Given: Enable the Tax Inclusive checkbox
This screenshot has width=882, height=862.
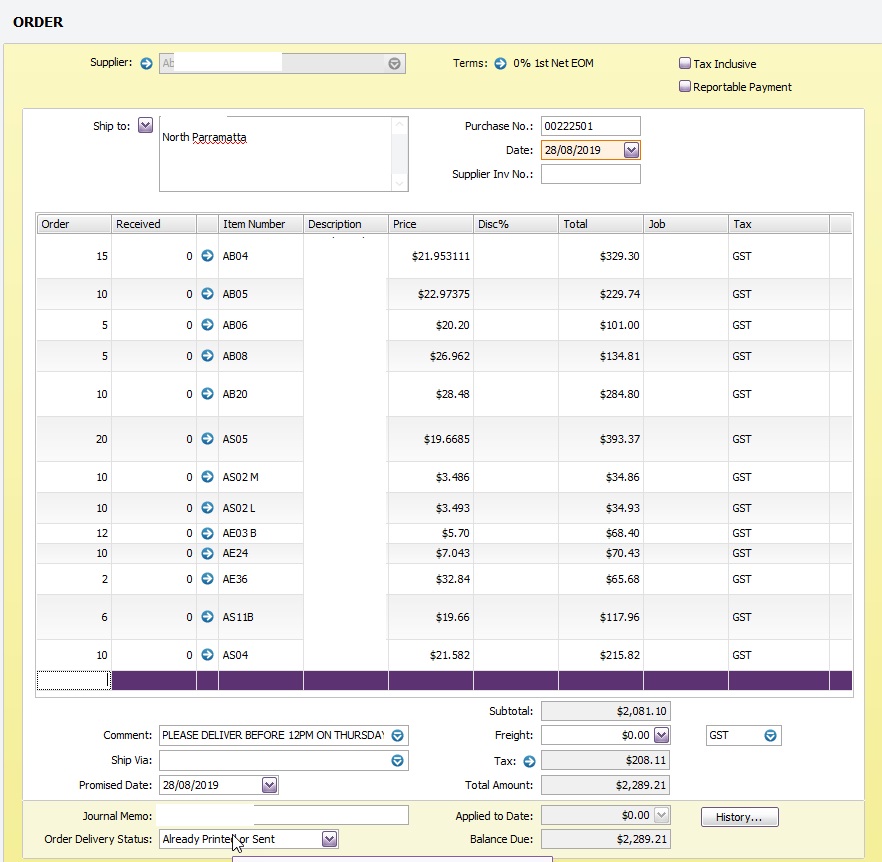Looking at the screenshot, I should 685,63.
